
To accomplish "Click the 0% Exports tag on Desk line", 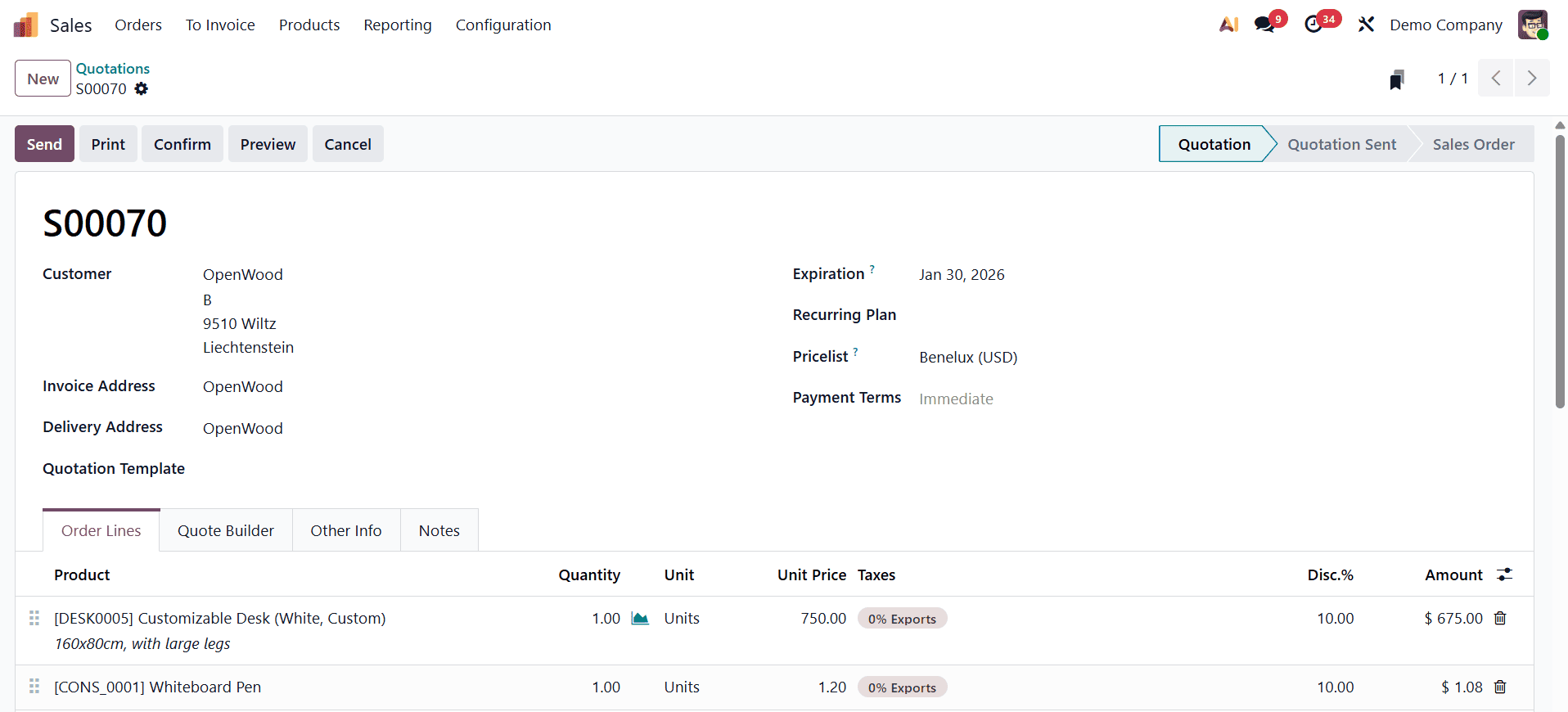I will tap(902, 619).
